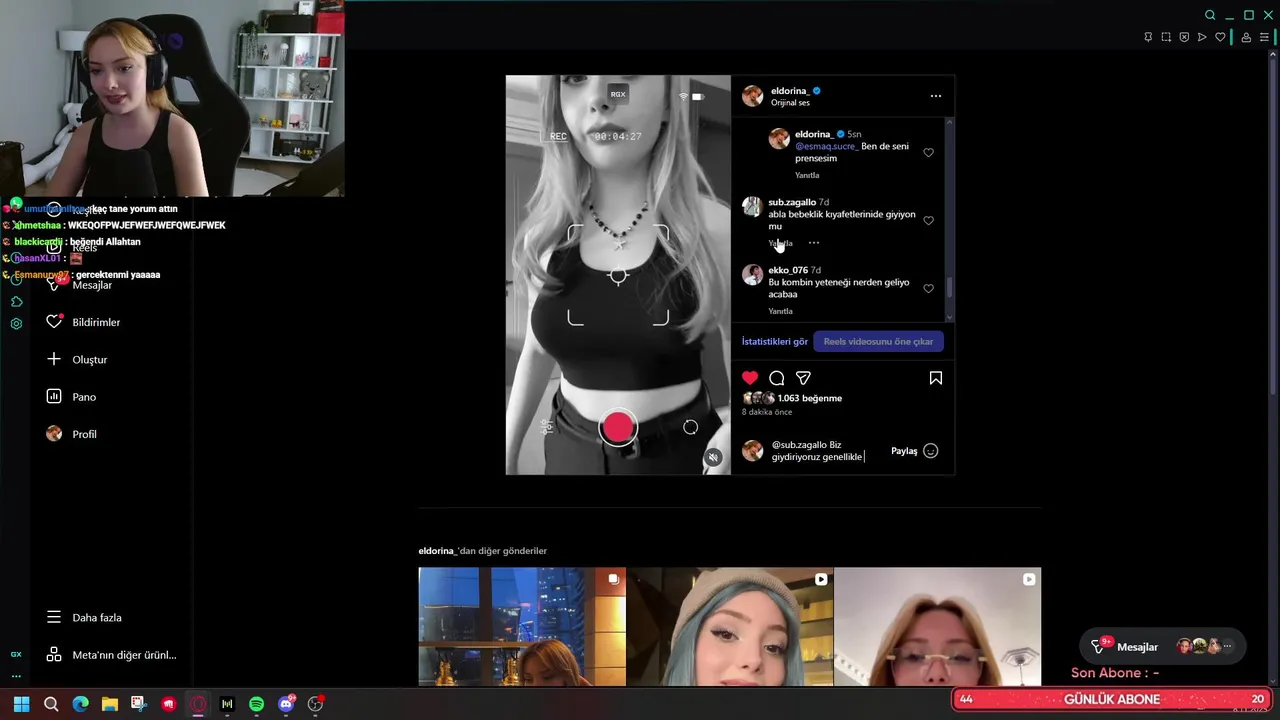Click the Opera flow send arrow icon
Image resolution: width=1280 pixels, height=720 pixels.
tap(1202, 37)
